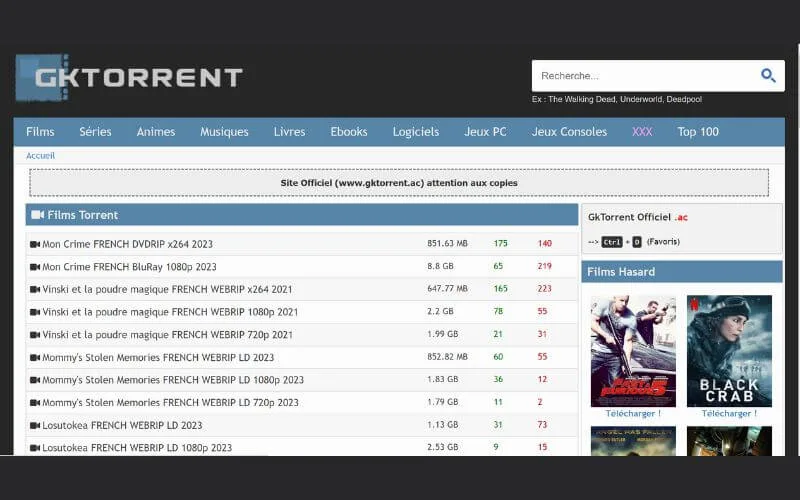
Task: Open Mommy's Stolen Memories FRENCH WEBRIP LD 2023
Action: click(x=158, y=357)
